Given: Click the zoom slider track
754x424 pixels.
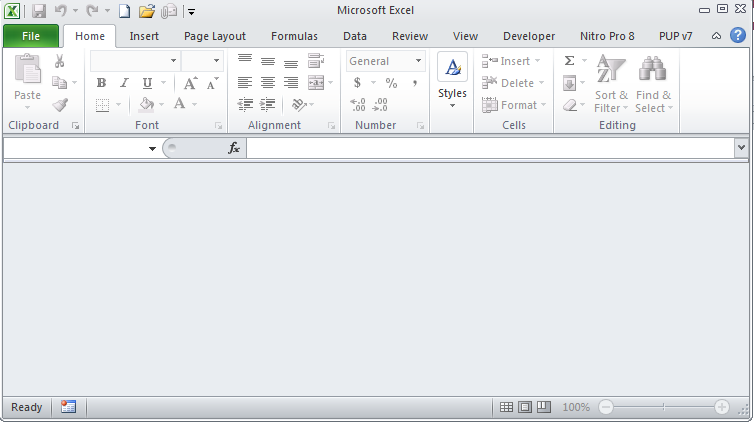Looking at the screenshot, I should point(664,407).
